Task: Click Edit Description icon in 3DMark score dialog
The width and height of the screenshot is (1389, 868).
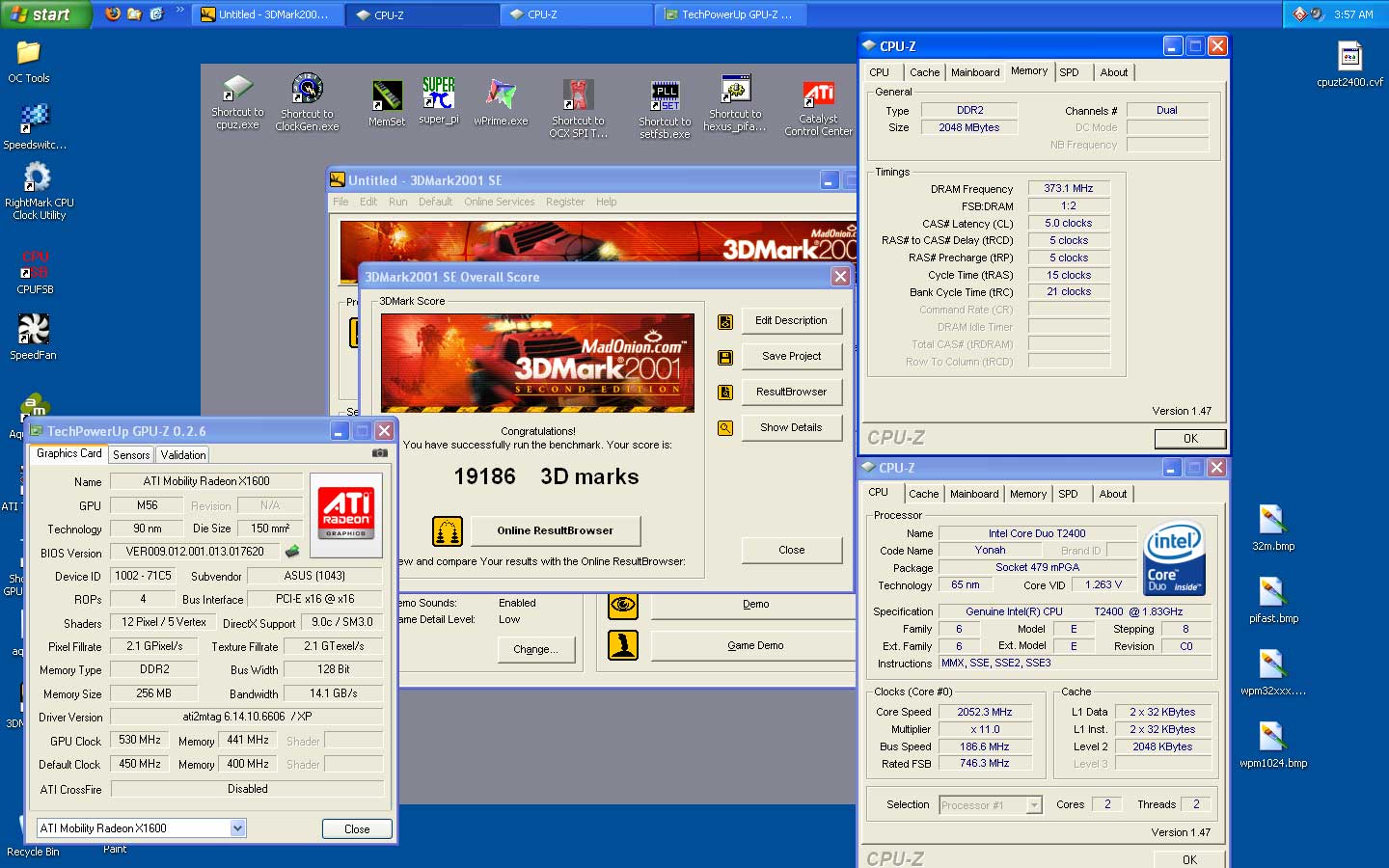Action: [725, 322]
